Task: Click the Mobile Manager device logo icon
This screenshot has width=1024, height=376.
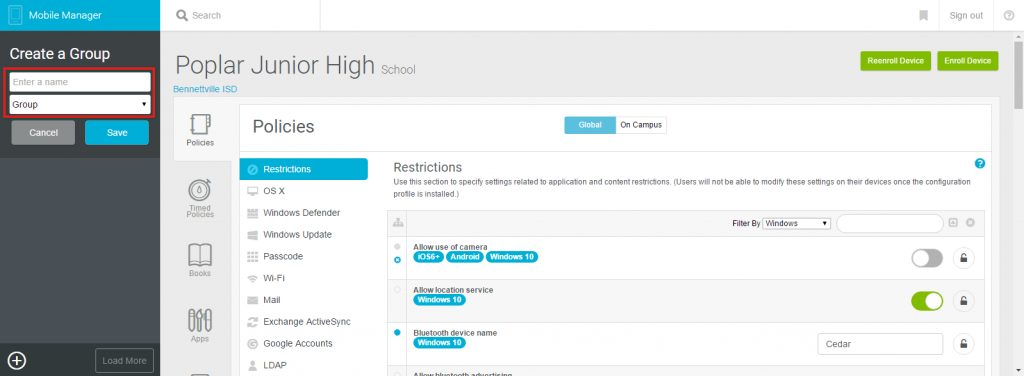Action: 15,15
